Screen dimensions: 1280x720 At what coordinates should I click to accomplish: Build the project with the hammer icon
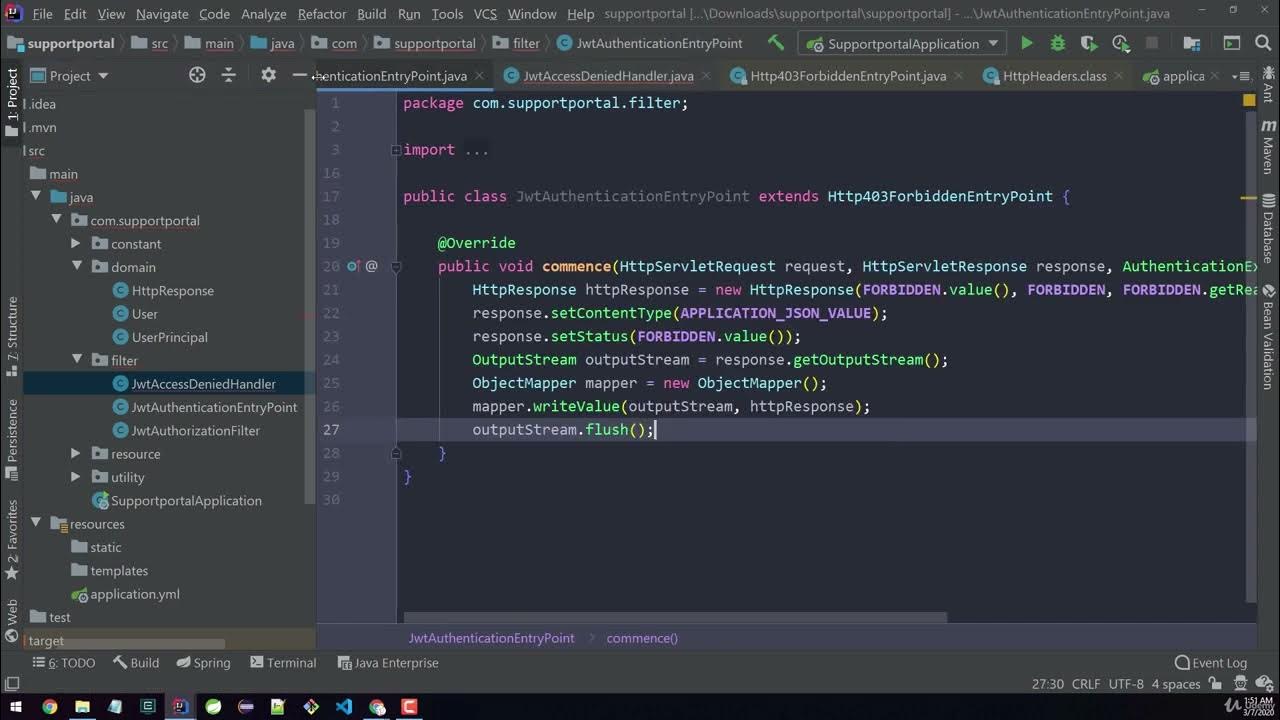776,43
